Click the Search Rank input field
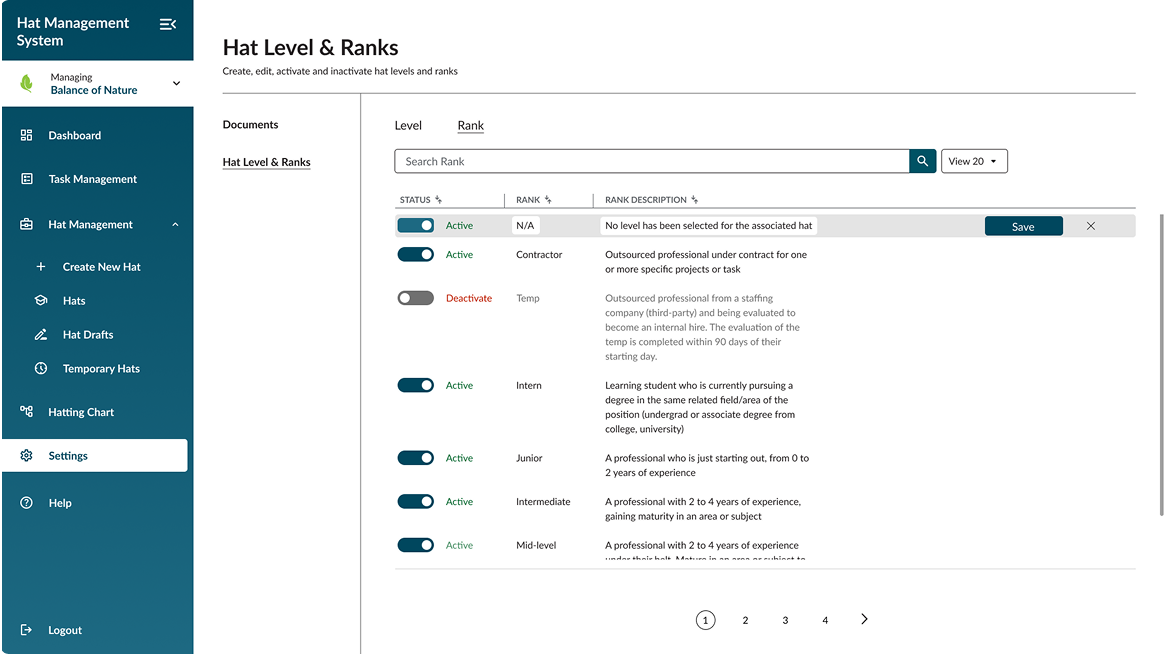 point(650,161)
